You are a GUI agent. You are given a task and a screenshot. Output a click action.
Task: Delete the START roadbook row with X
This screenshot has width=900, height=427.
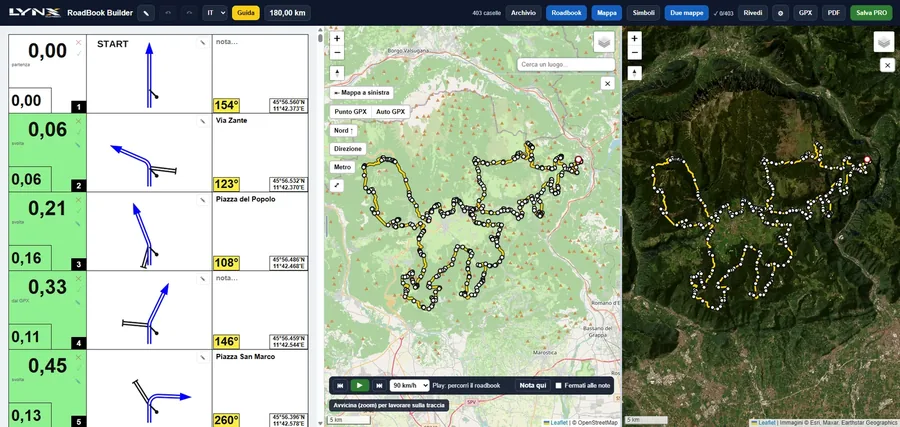point(79,42)
